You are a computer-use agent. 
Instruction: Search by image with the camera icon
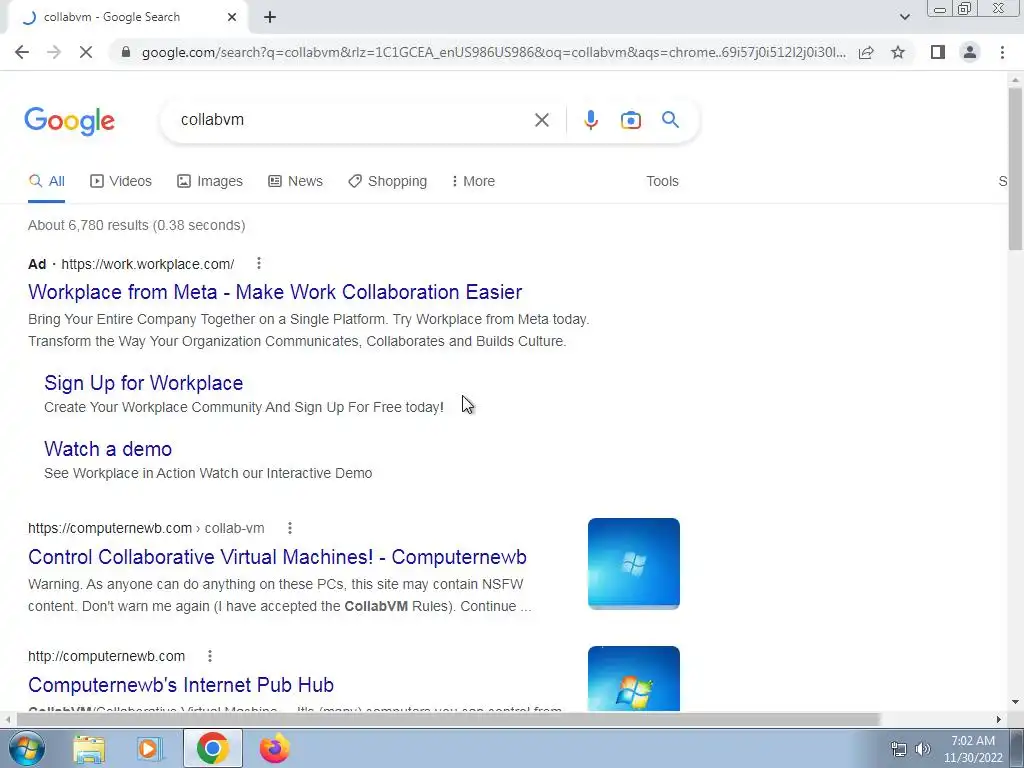point(630,120)
